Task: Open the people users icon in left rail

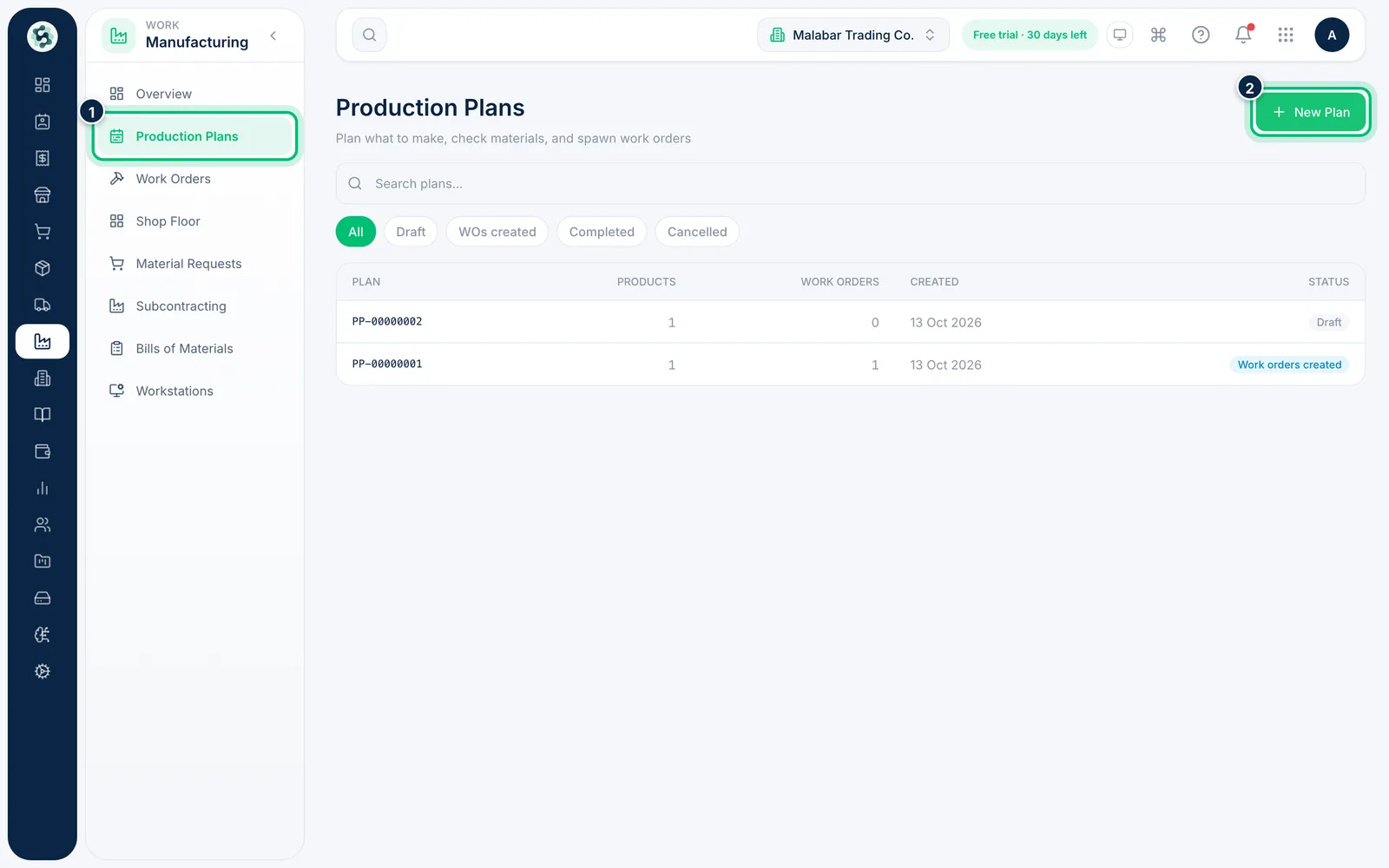Action: pos(42,525)
